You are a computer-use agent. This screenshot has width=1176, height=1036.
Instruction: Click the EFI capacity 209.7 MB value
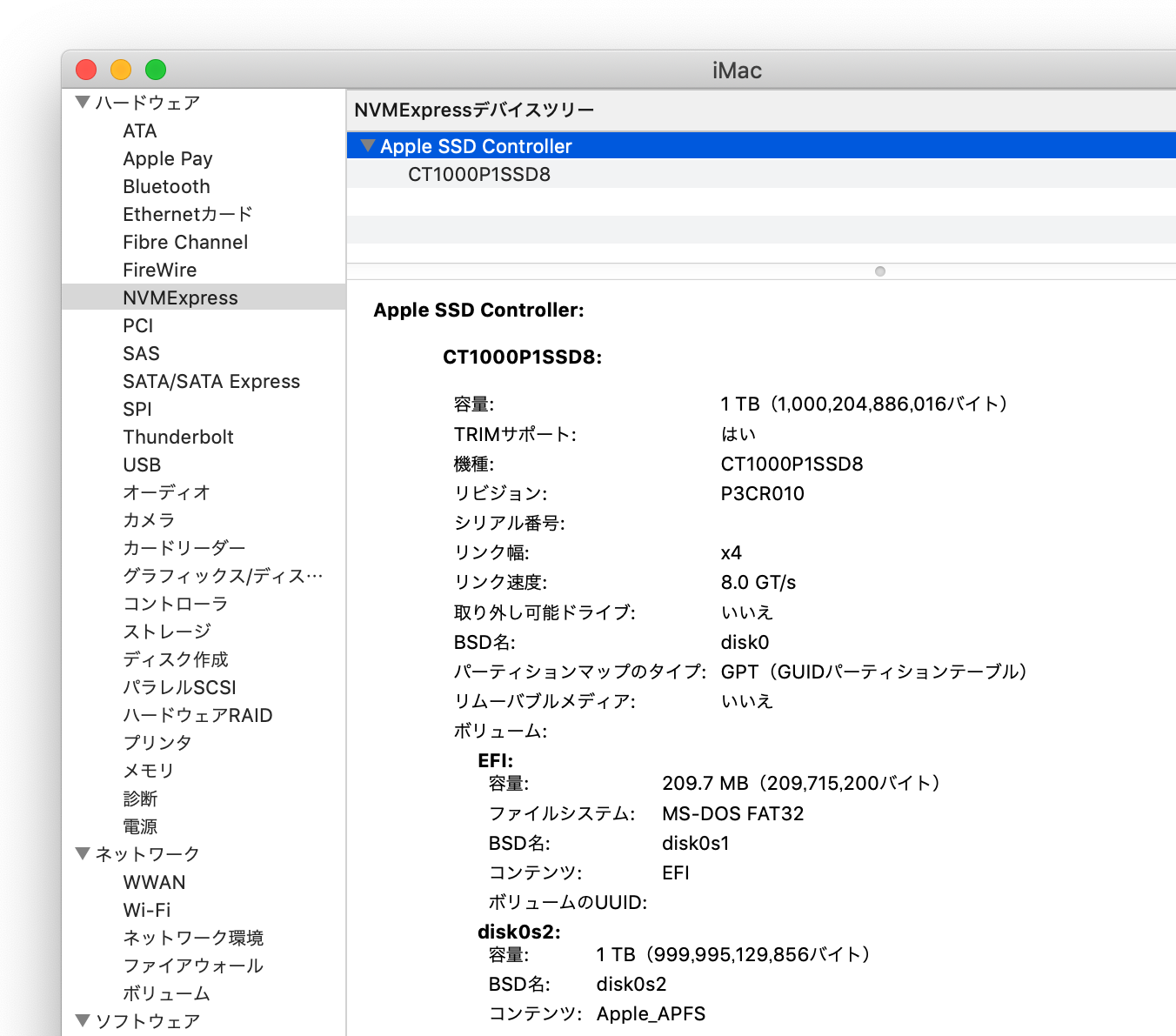click(801, 784)
